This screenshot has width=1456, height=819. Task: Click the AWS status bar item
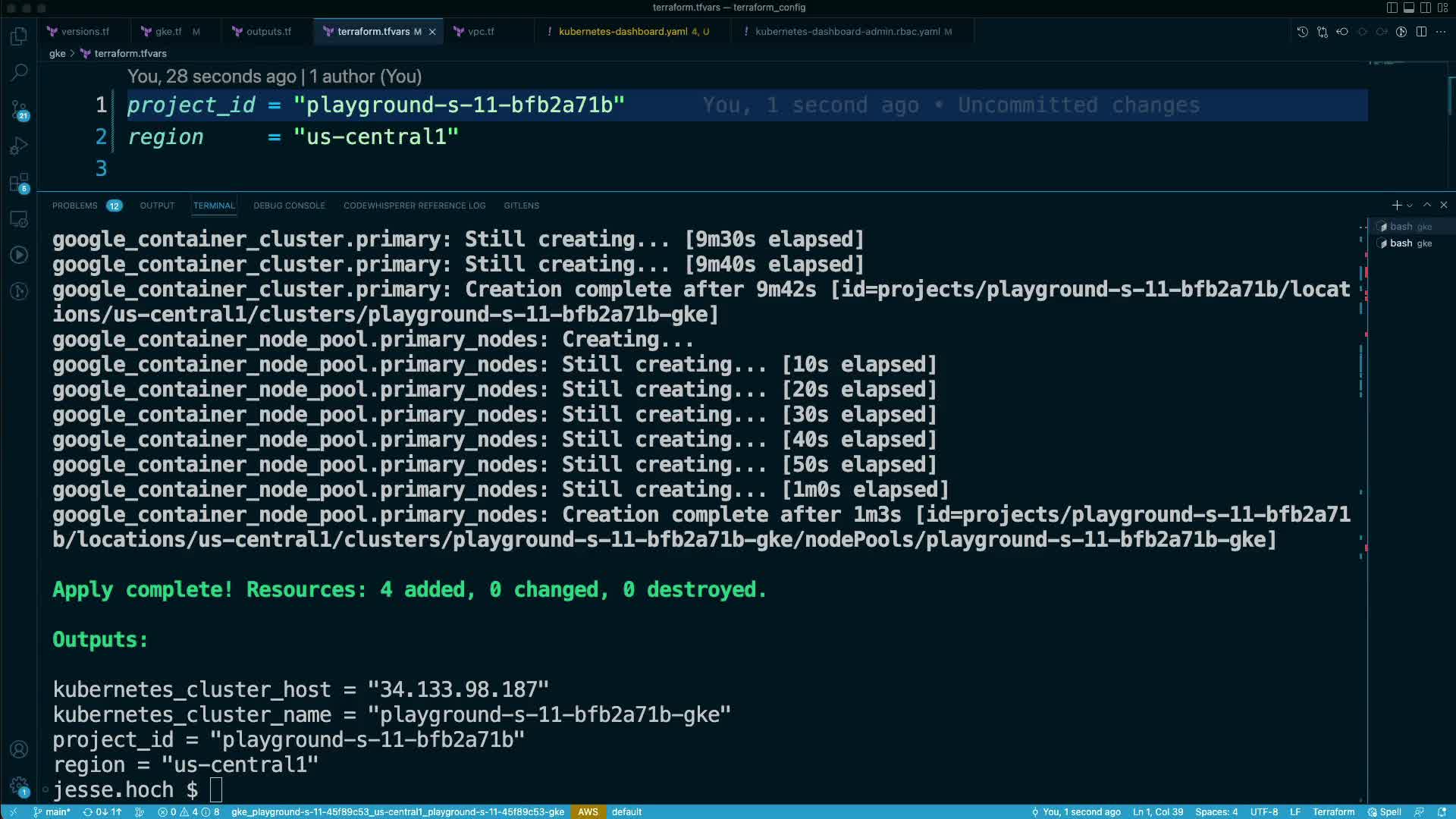click(x=588, y=811)
